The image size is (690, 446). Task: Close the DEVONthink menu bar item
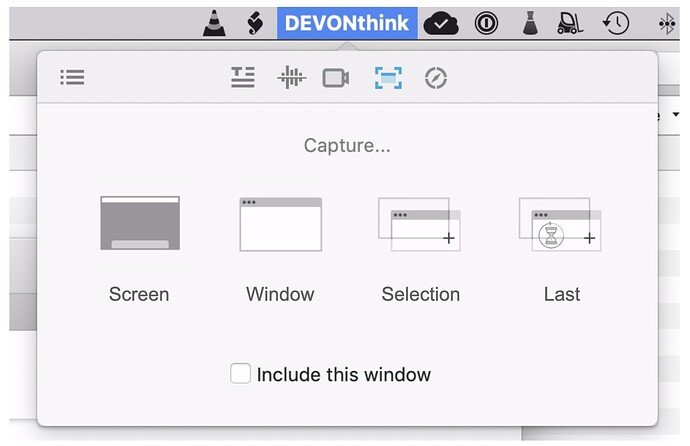pos(347,23)
